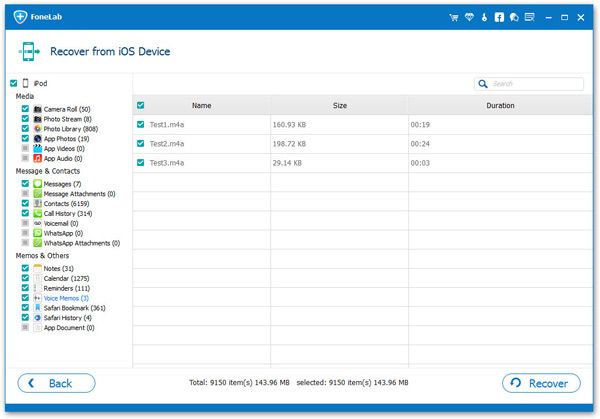
Task: Click the thermometer icon in title bar
Action: pos(484,17)
